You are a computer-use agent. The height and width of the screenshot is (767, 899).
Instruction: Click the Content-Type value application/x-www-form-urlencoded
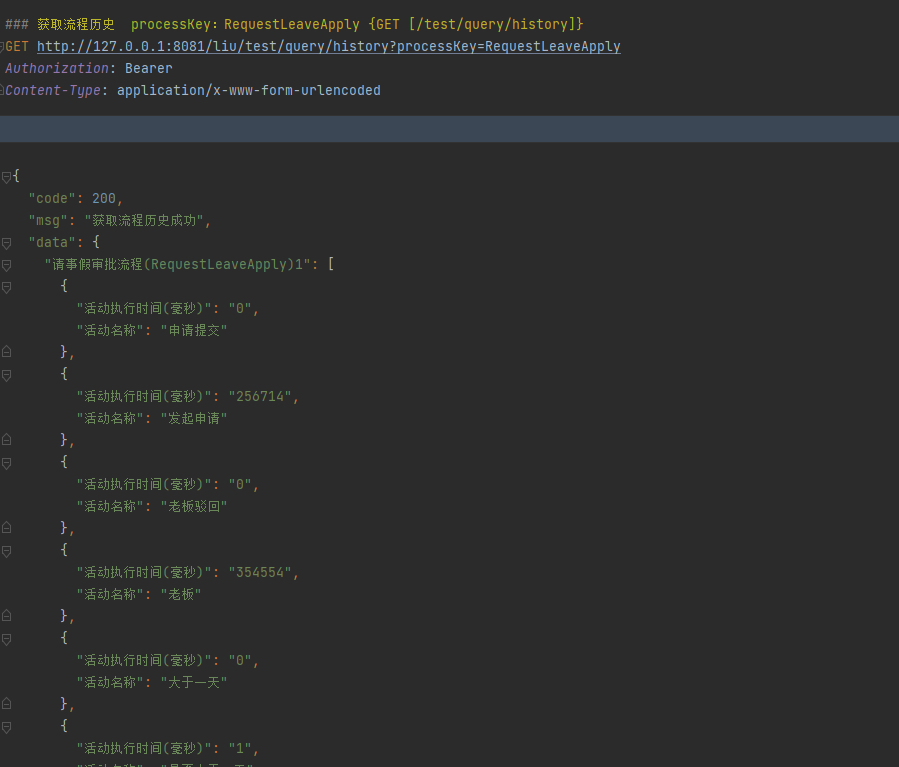(248, 91)
